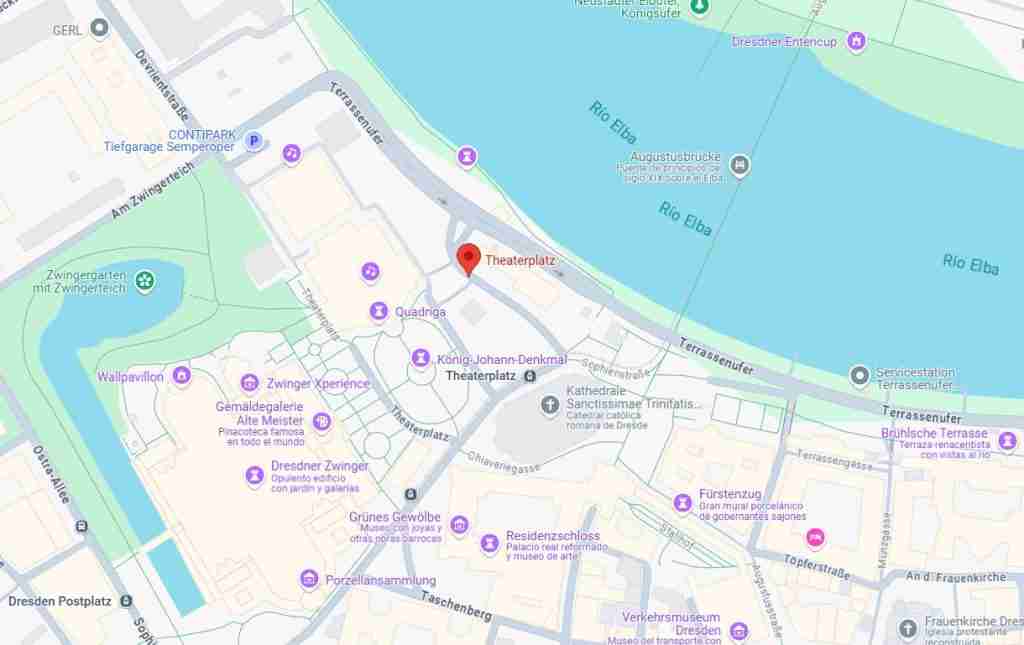Open the Dresdner Zwinger label

tap(319, 466)
